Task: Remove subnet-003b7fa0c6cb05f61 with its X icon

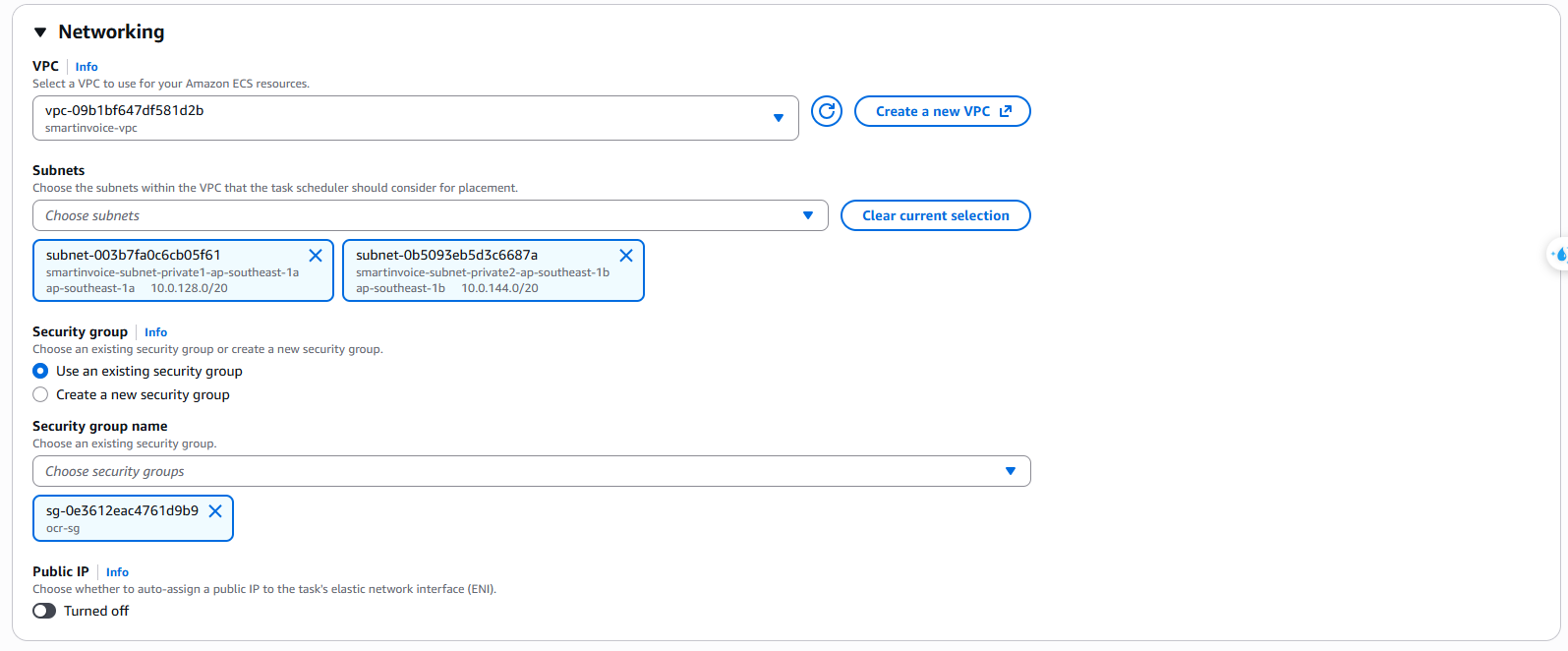Action: [x=316, y=256]
